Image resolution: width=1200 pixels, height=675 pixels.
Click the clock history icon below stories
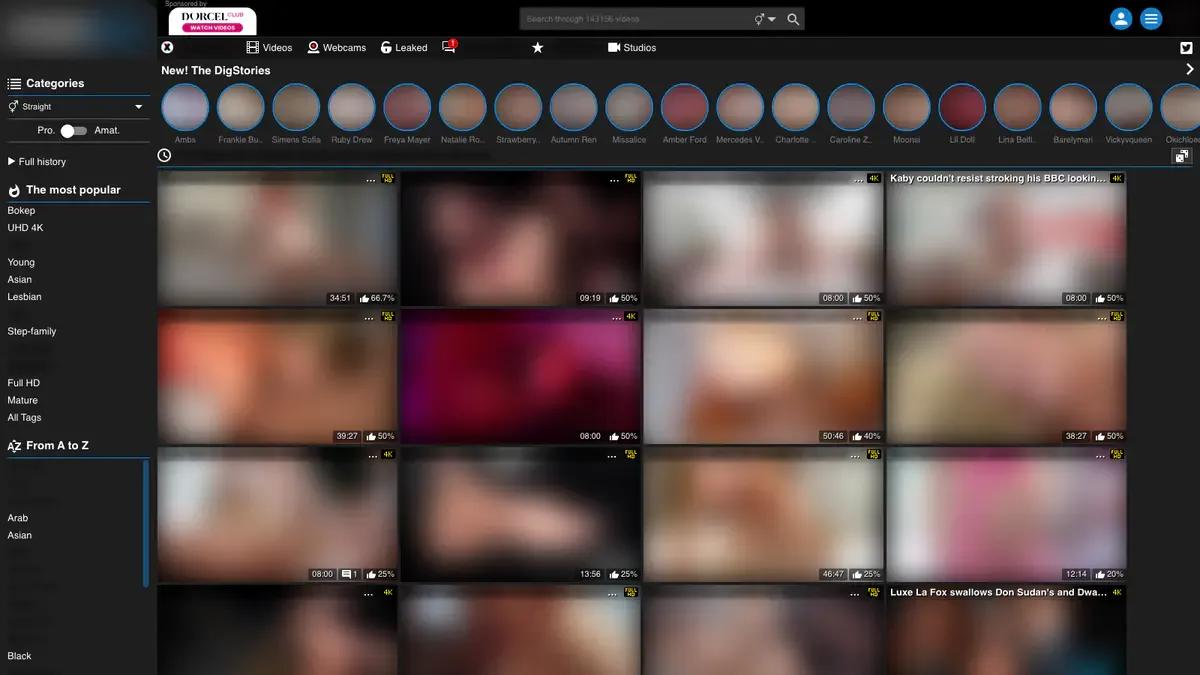tap(164, 155)
